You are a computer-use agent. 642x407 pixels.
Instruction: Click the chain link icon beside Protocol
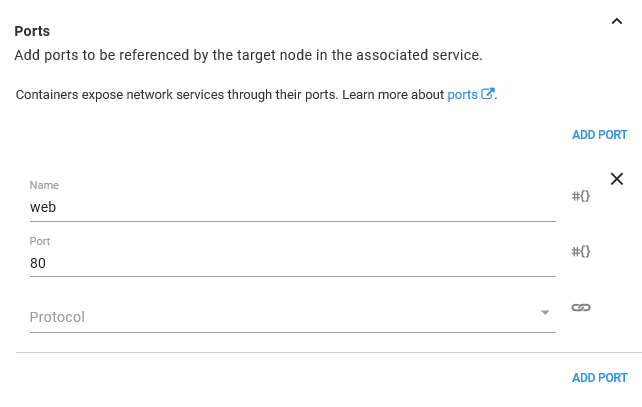coord(581,308)
